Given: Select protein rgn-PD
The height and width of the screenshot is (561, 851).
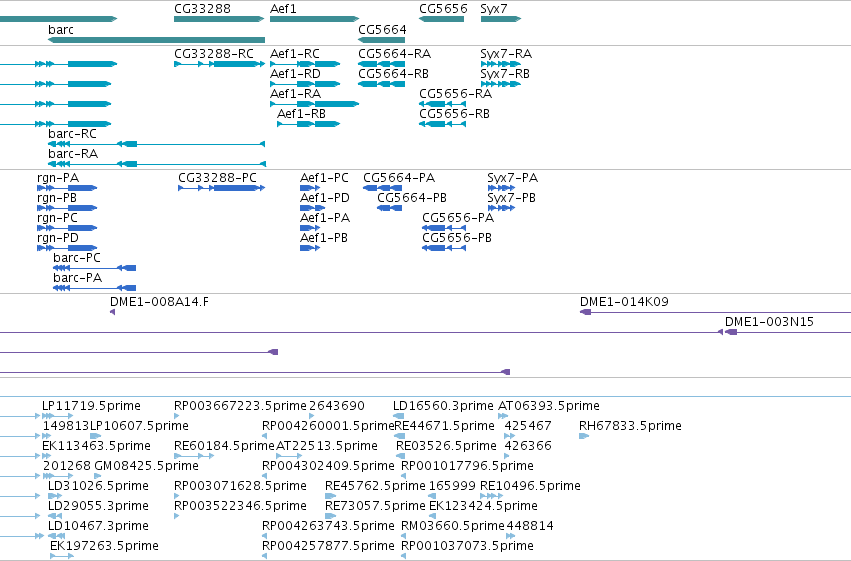Looking at the screenshot, I should 58,238.
